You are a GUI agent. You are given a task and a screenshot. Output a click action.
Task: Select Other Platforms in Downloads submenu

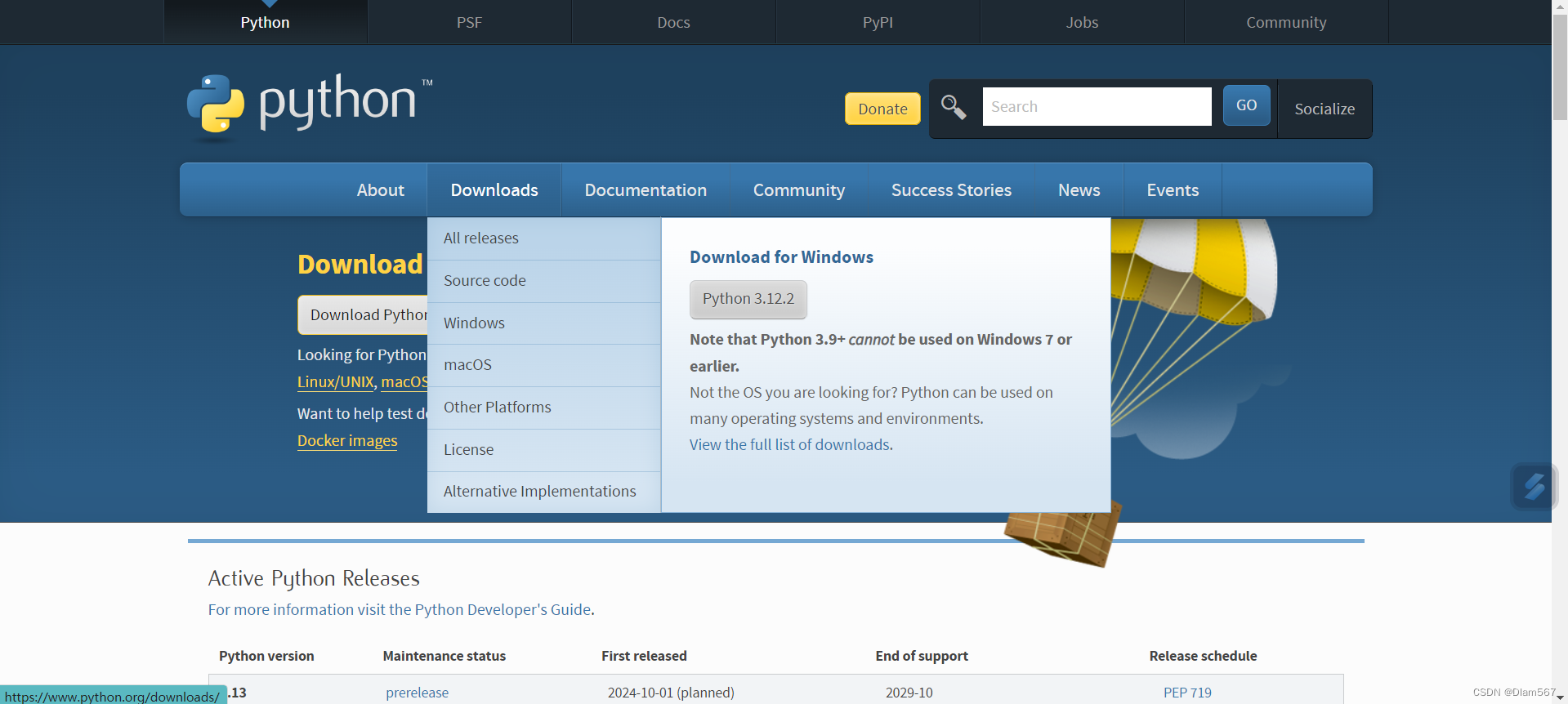[543, 408]
